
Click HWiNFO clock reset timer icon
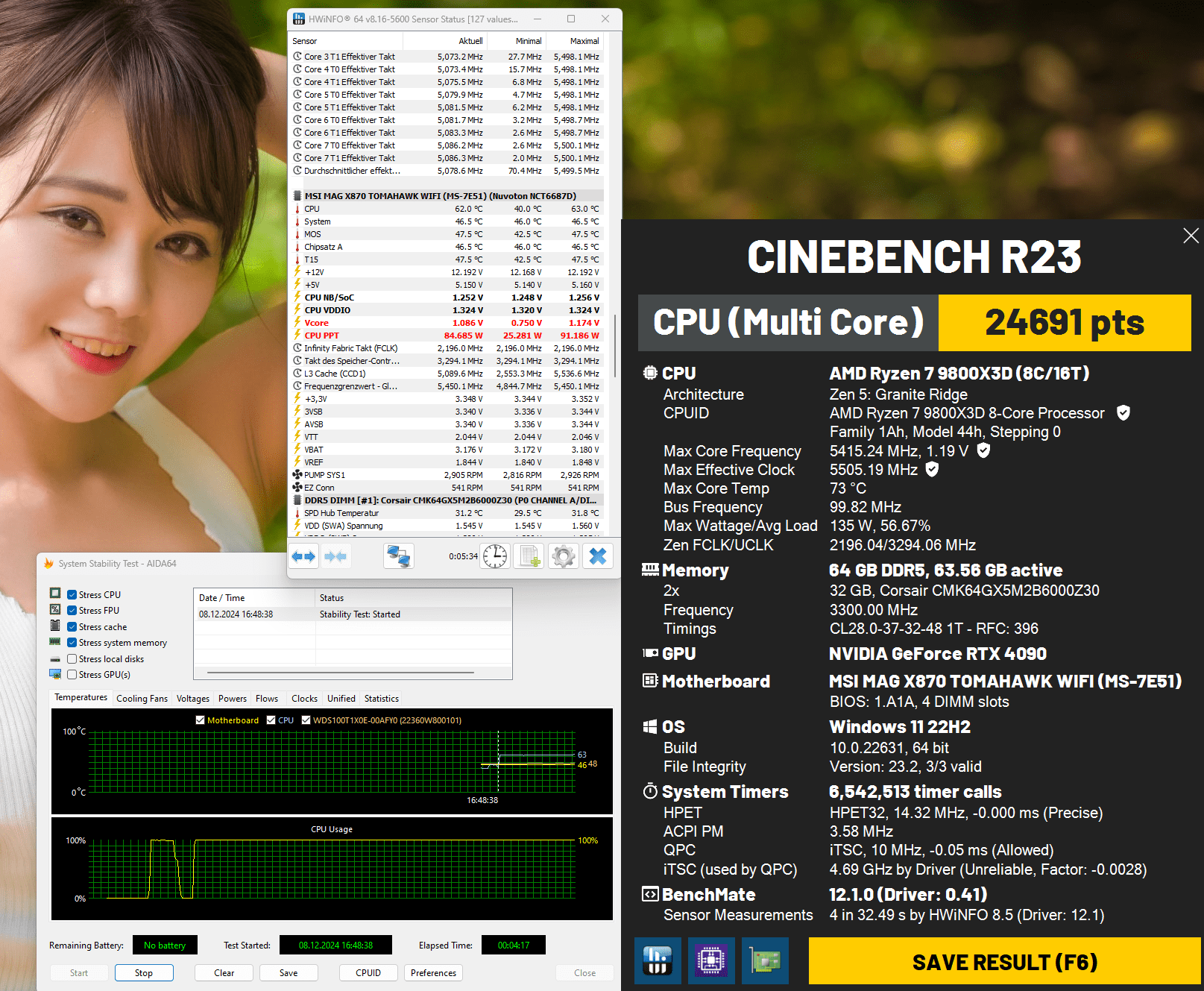tap(495, 556)
